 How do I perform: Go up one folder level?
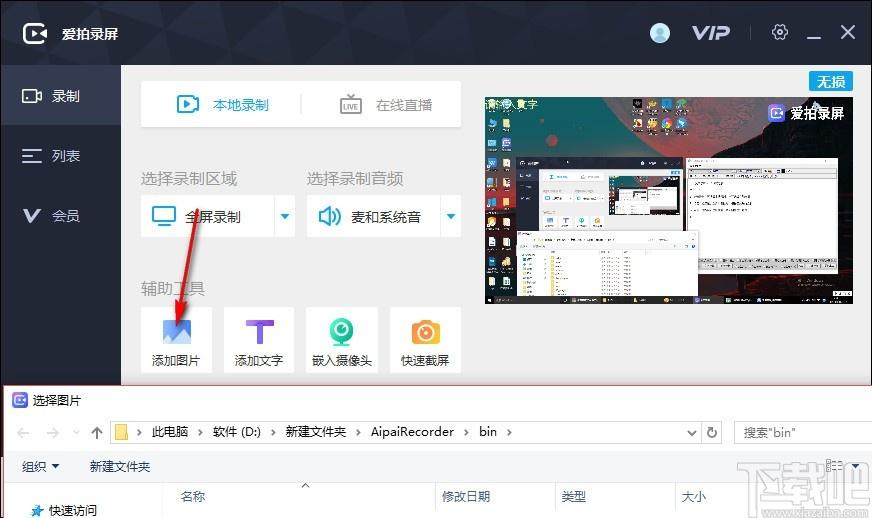click(97, 432)
